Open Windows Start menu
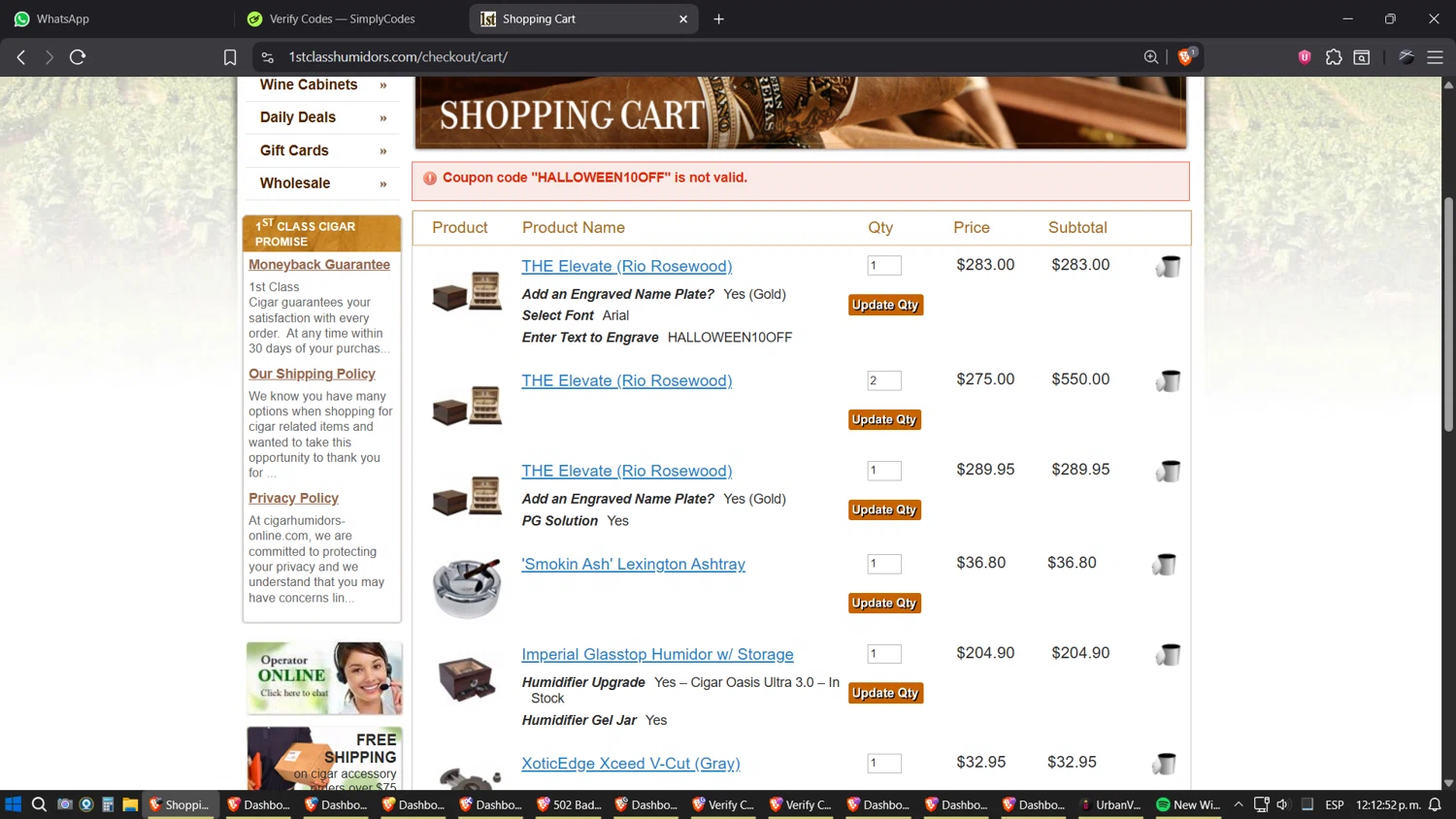The height and width of the screenshot is (819, 1456). tap(13, 804)
